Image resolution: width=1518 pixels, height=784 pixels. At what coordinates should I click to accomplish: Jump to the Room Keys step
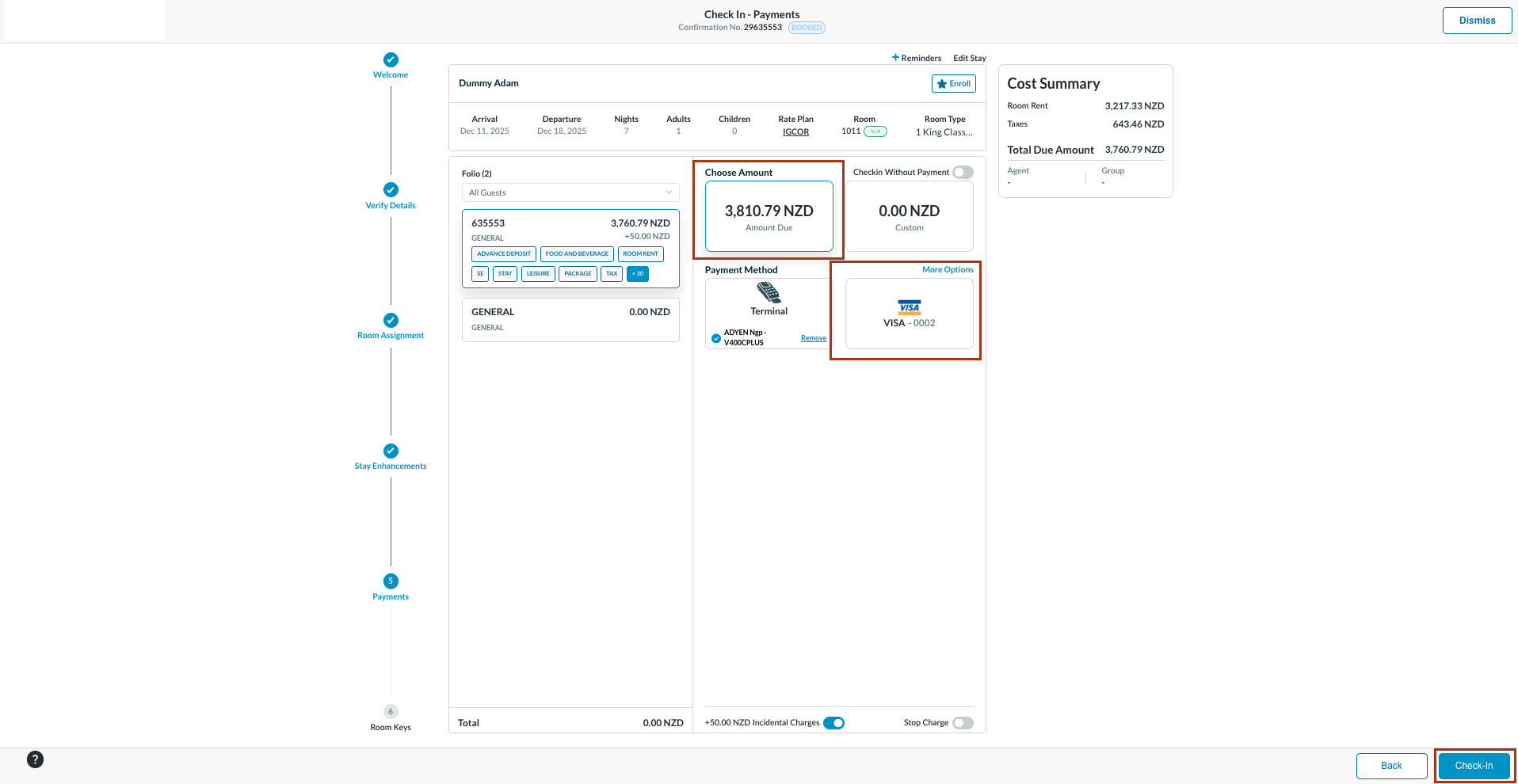point(391,712)
